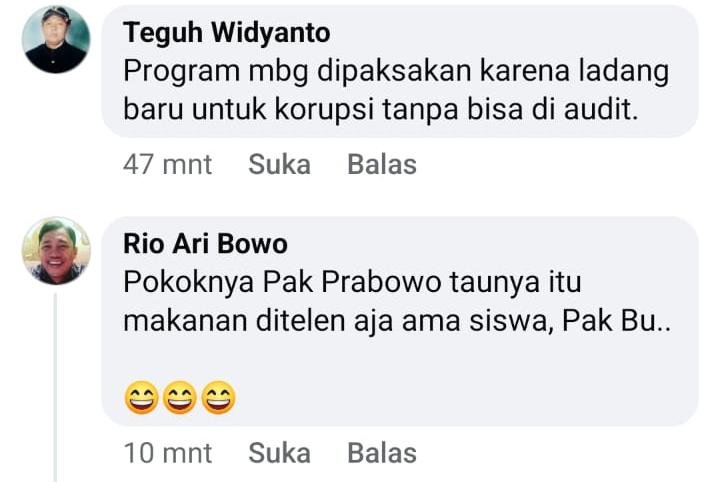Tap the comment line 'baru untuk korupsi tanpa bisa di audit'

tap(381, 110)
